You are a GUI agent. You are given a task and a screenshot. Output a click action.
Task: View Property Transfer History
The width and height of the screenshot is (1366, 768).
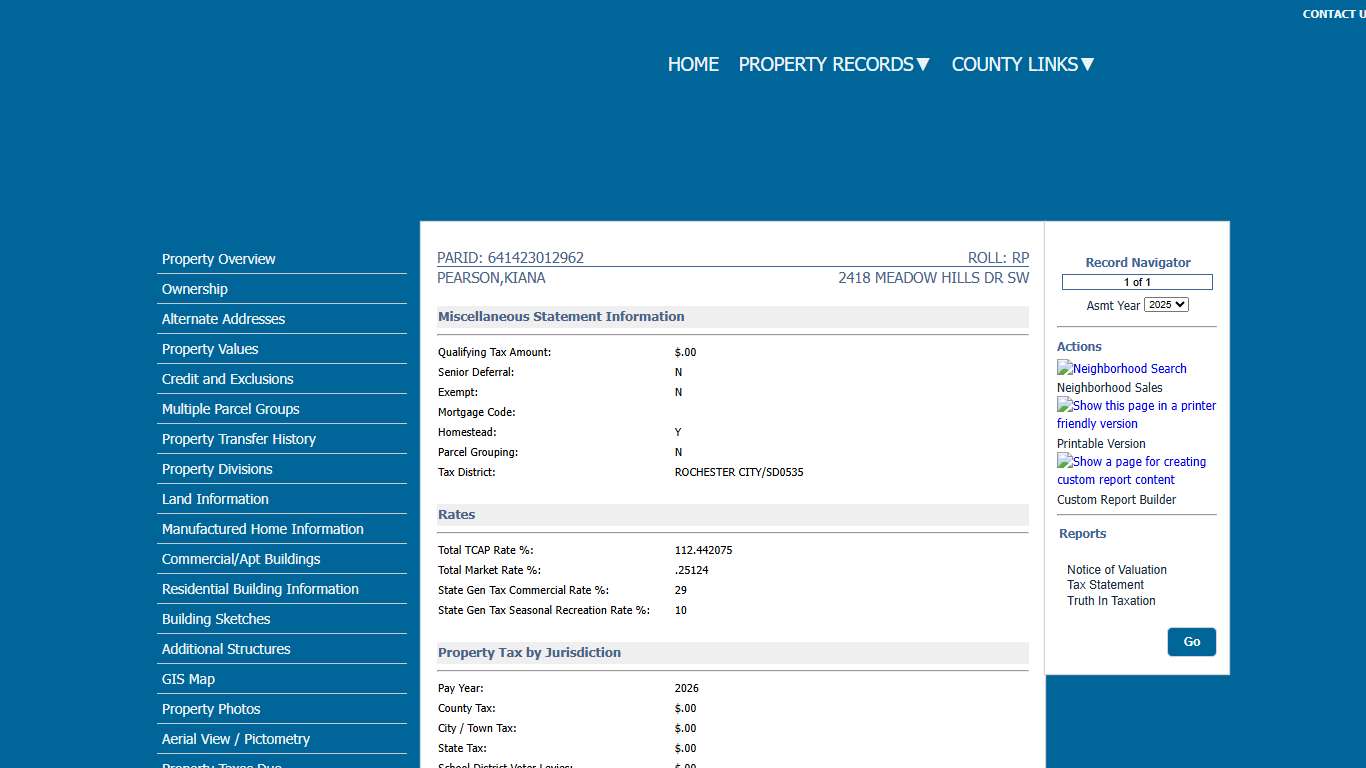coord(238,439)
